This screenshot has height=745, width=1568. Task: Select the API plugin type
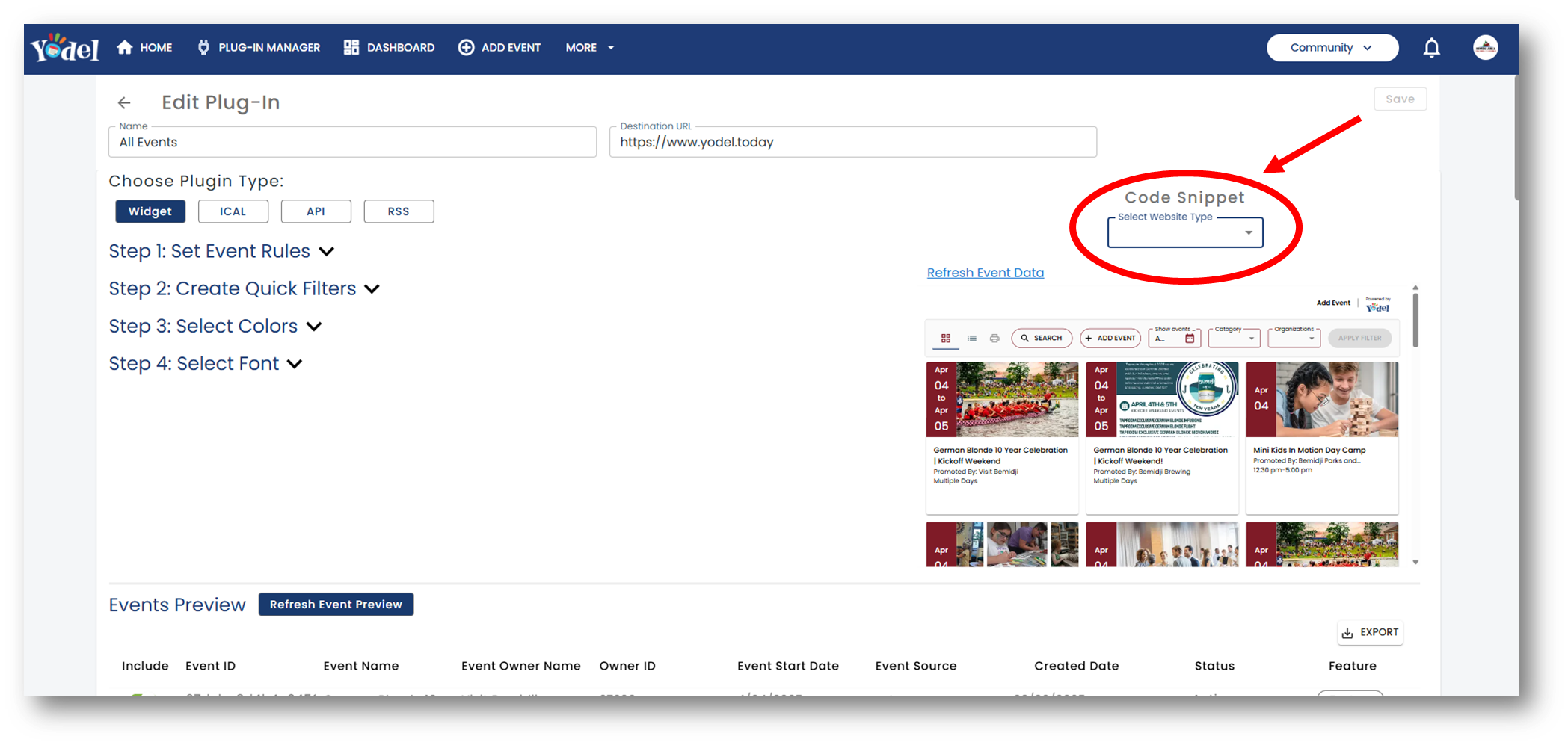click(x=316, y=211)
